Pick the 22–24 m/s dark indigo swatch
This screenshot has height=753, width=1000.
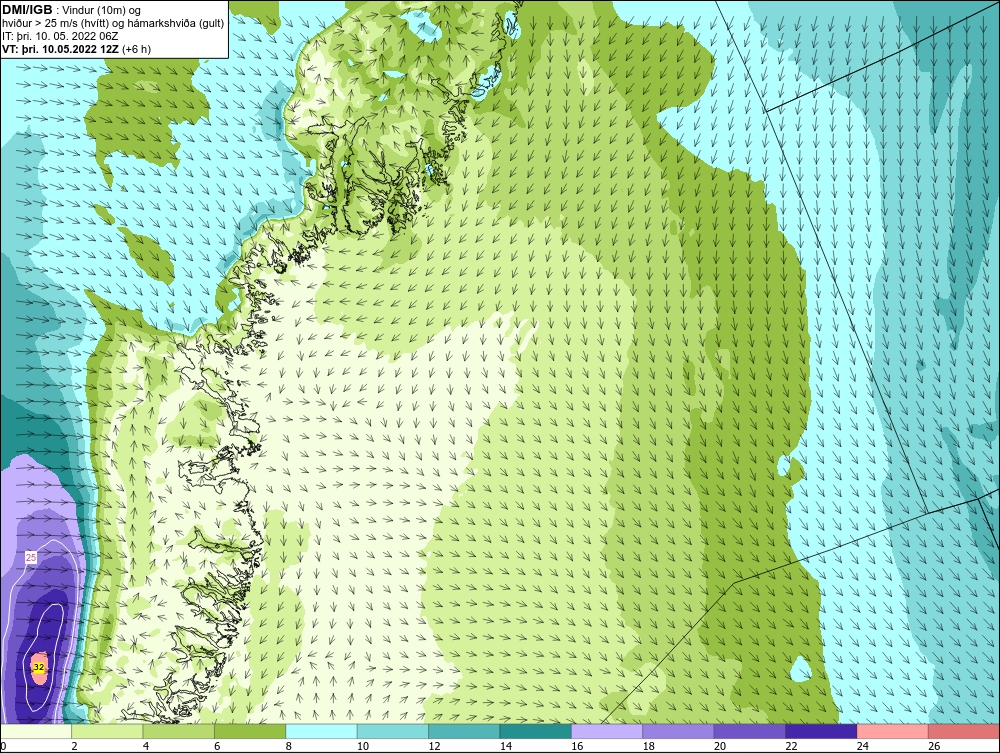click(821, 731)
